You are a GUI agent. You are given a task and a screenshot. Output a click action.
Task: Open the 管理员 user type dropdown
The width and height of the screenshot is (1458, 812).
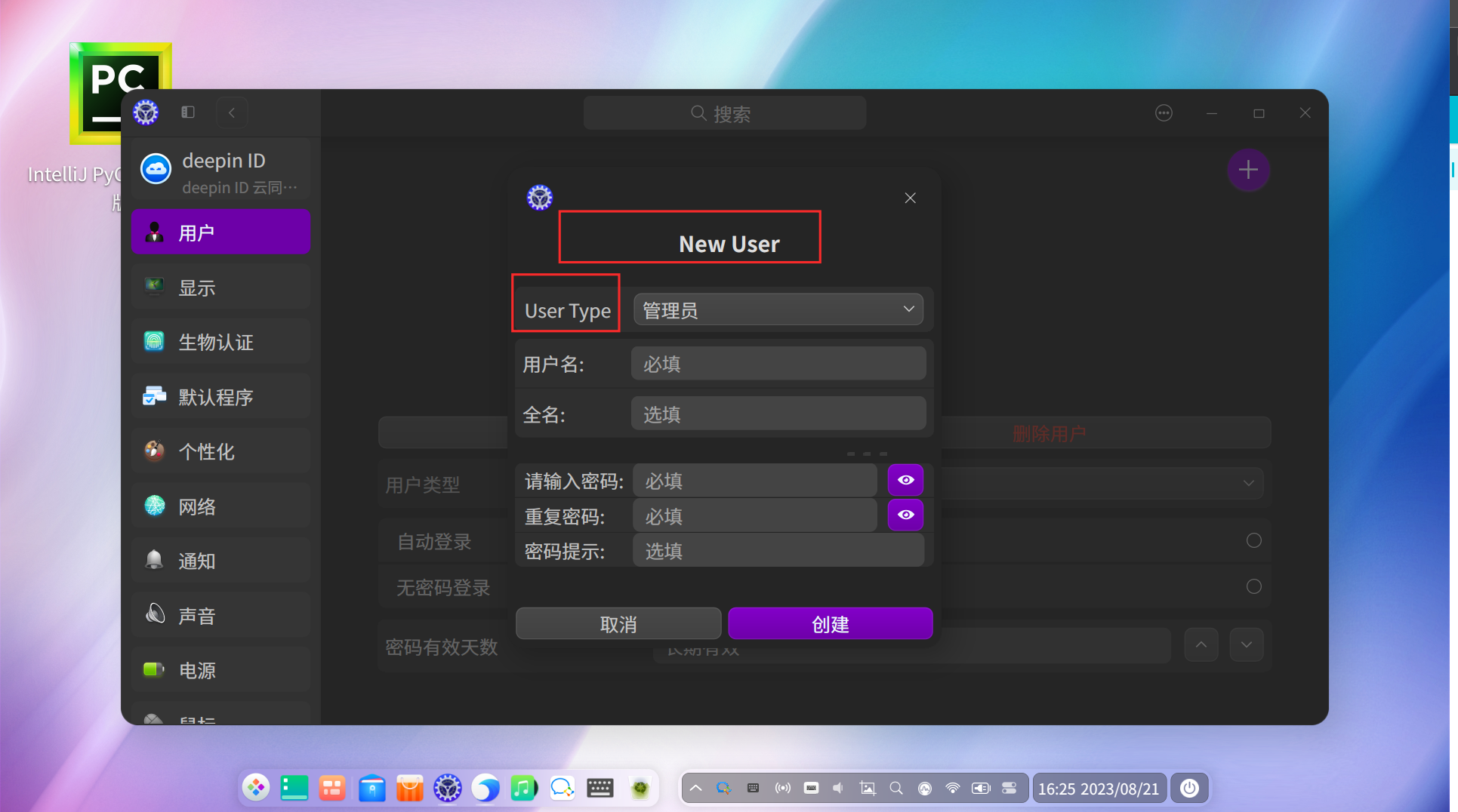coord(778,309)
